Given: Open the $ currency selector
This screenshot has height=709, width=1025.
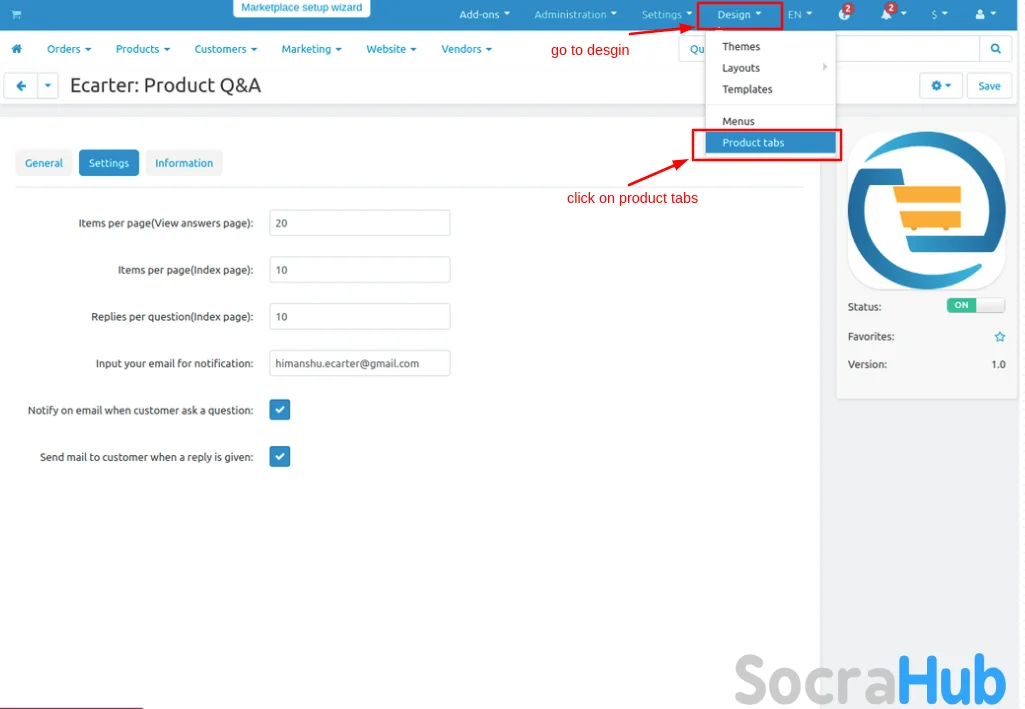Looking at the screenshot, I should point(939,14).
